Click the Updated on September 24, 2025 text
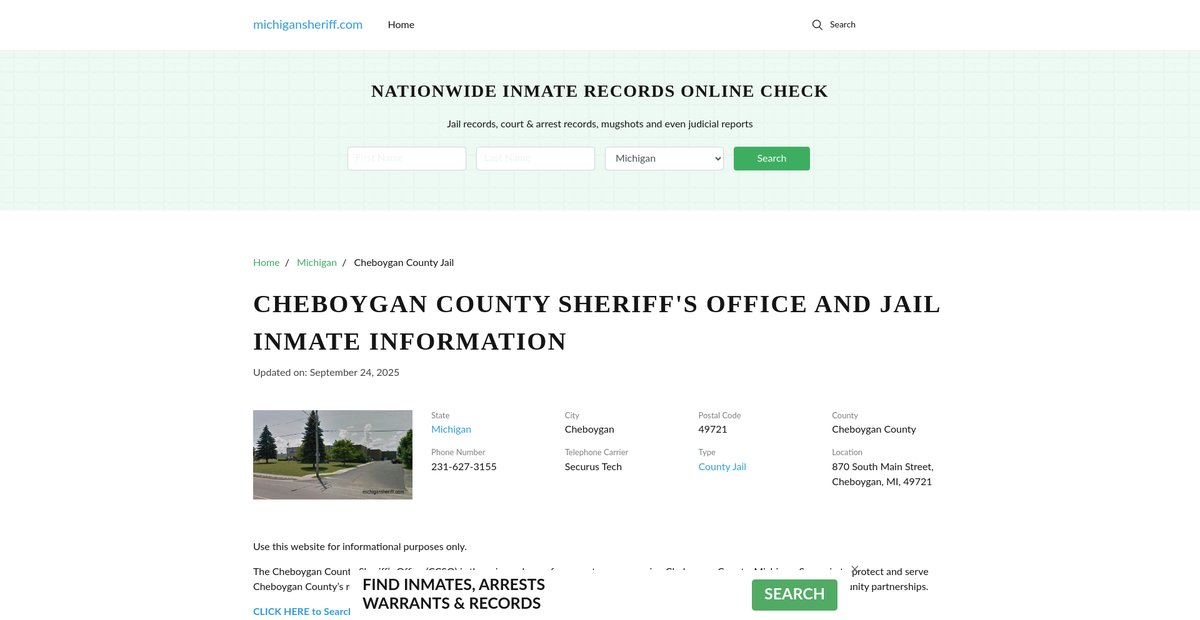The width and height of the screenshot is (1200, 620). tap(326, 372)
